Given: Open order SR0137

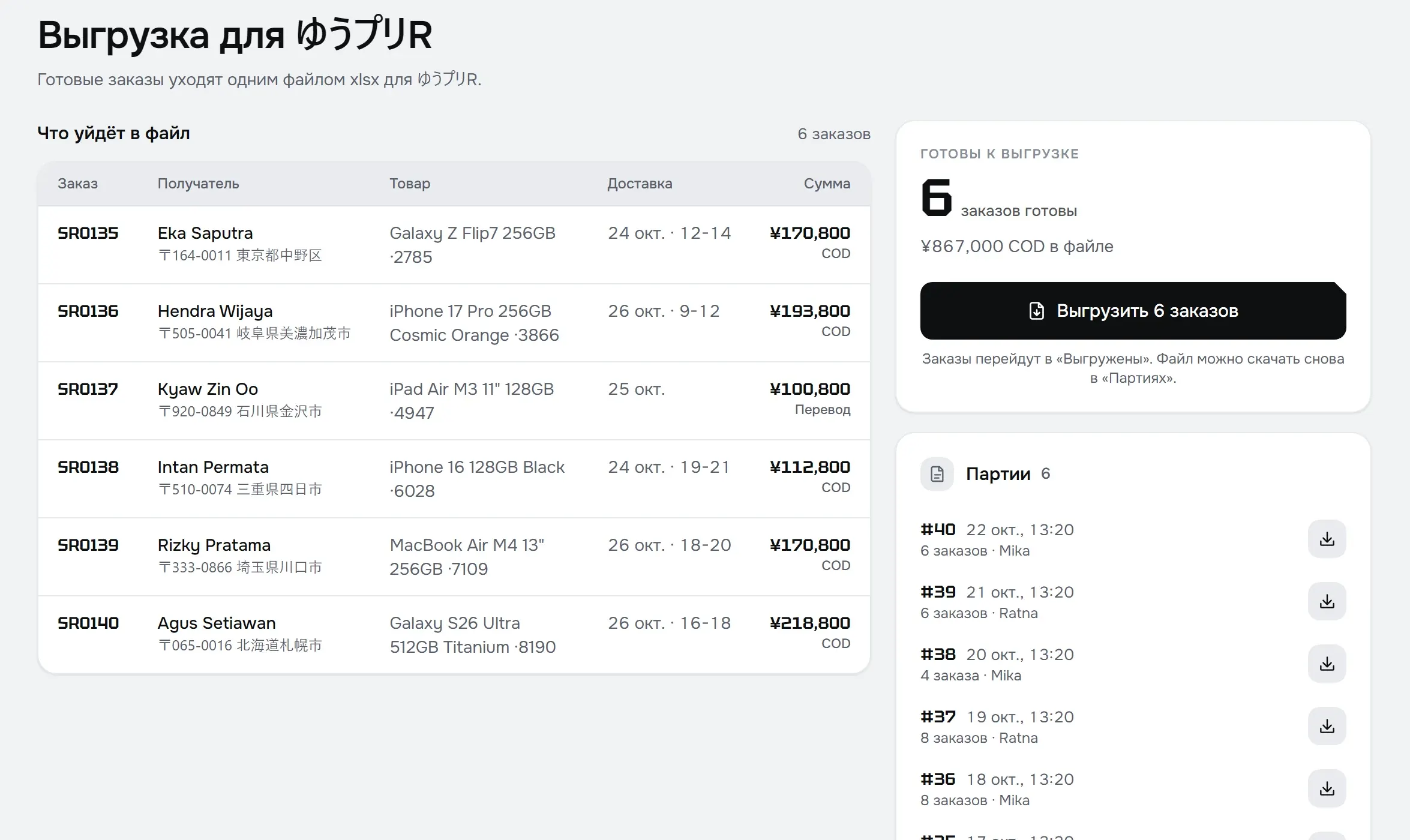Looking at the screenshot, I should 88,389.
